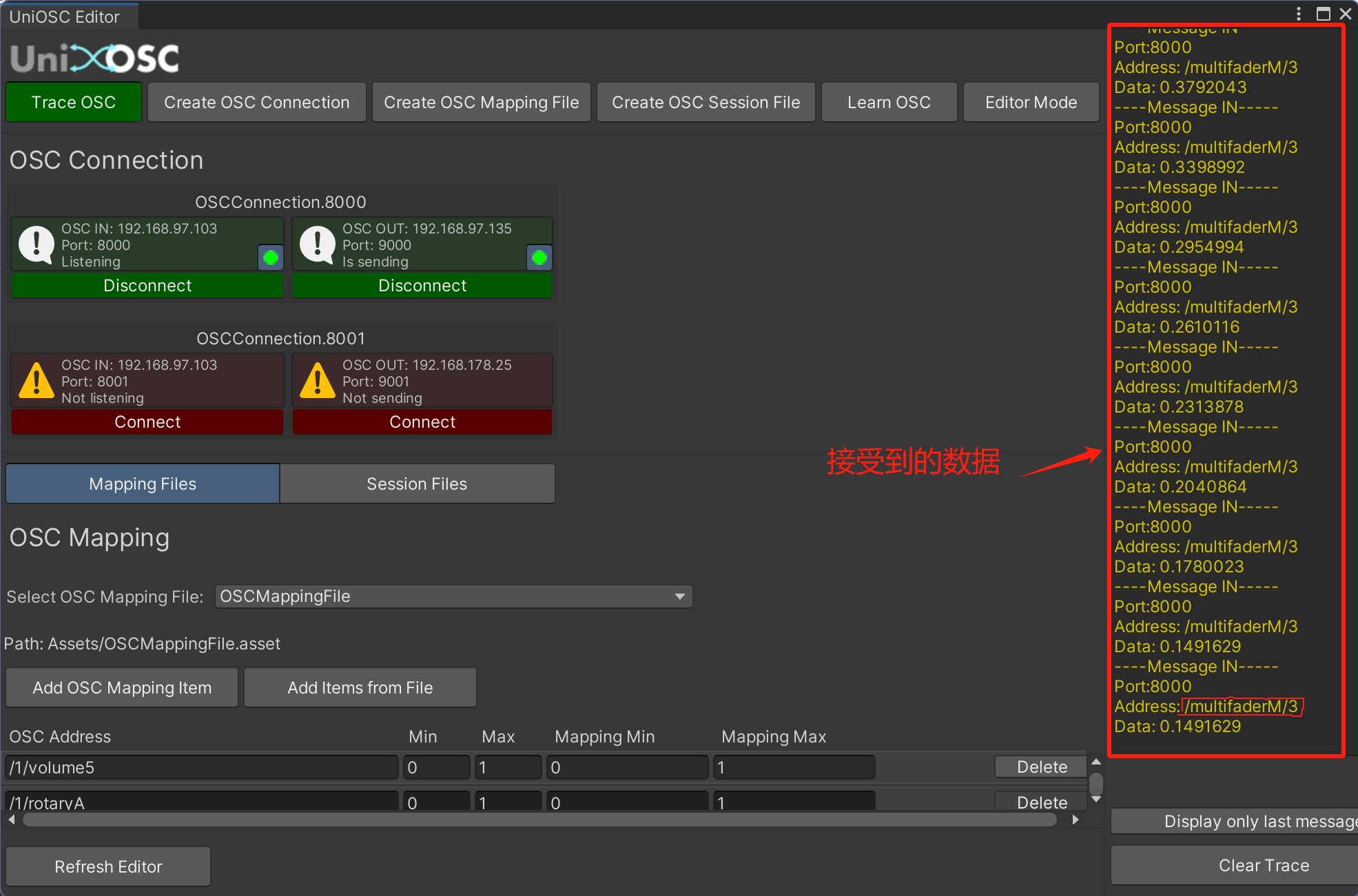The image size is (1358, 896).
Task: Select the Mapping Files tab
Action: [x=143, y=484]
